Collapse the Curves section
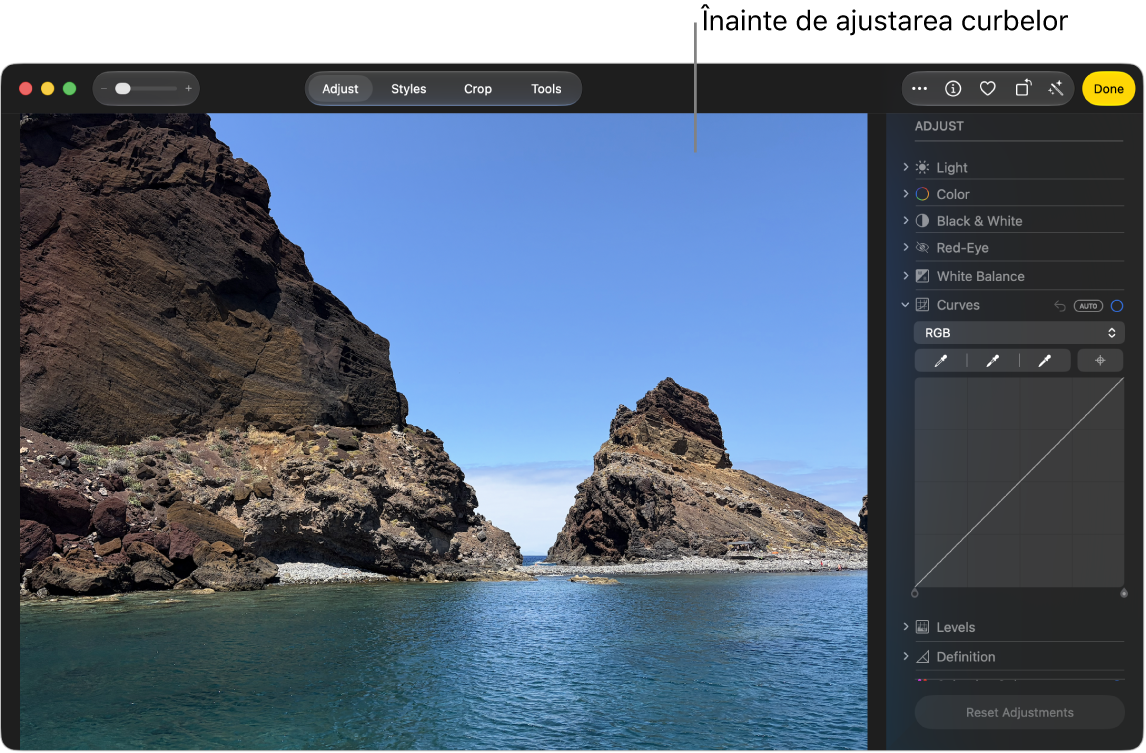The width and height of the screenshot is (1146, 753). [906, 305]
